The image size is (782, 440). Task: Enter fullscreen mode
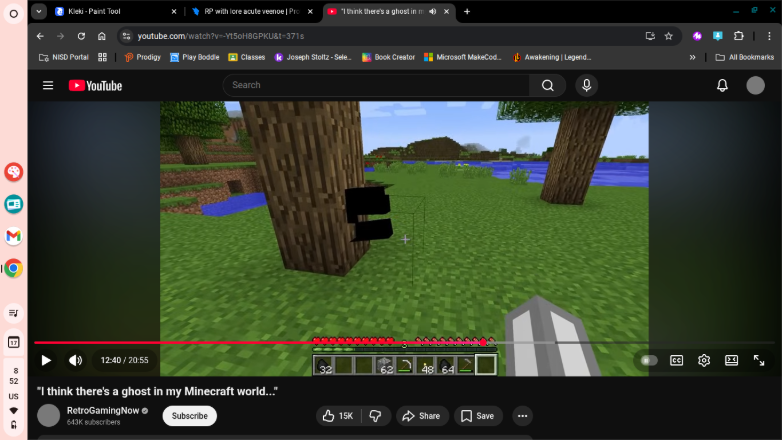point(759,360)
